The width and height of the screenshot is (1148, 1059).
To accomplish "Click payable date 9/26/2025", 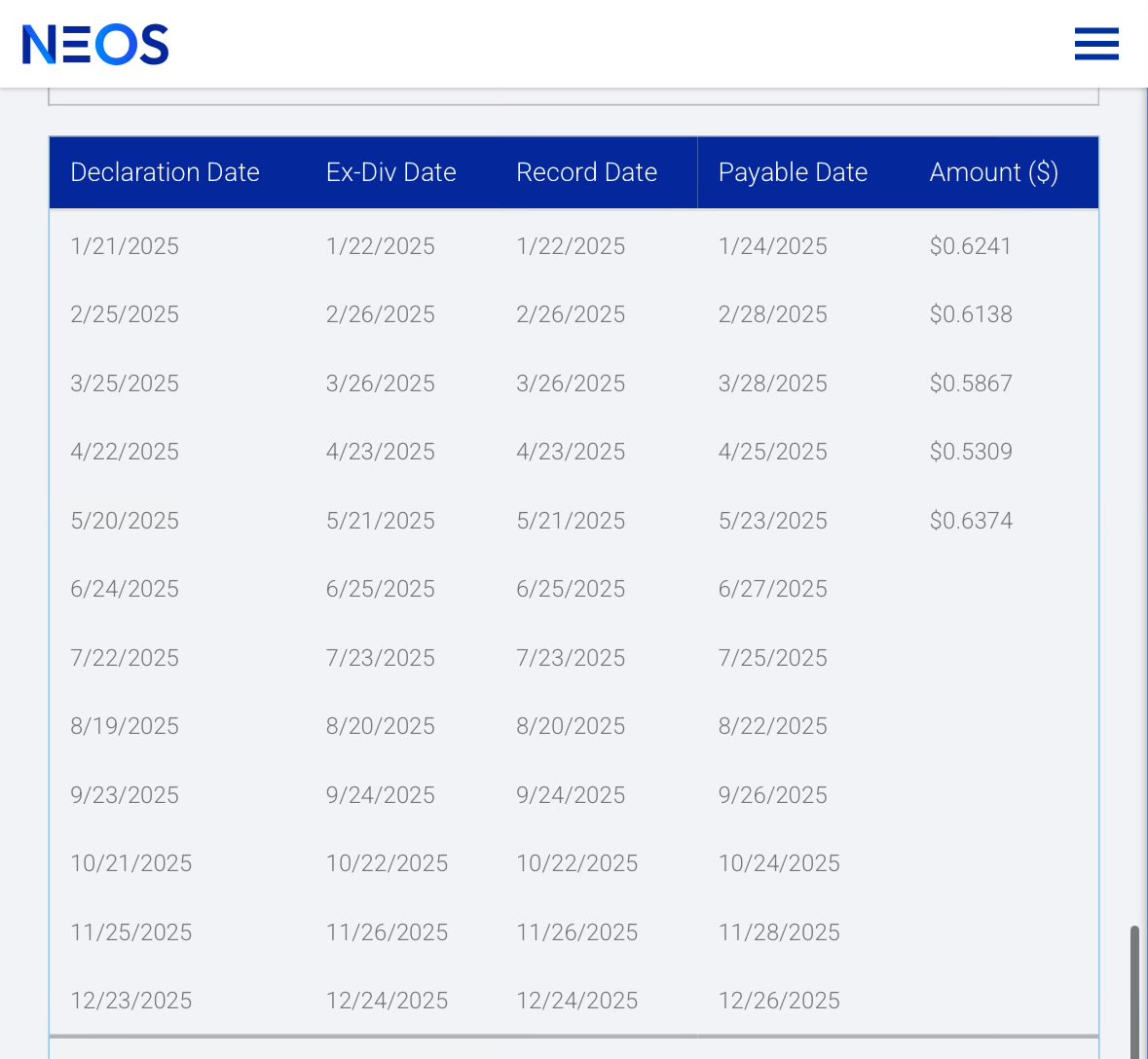I will (x=772, y=795).
